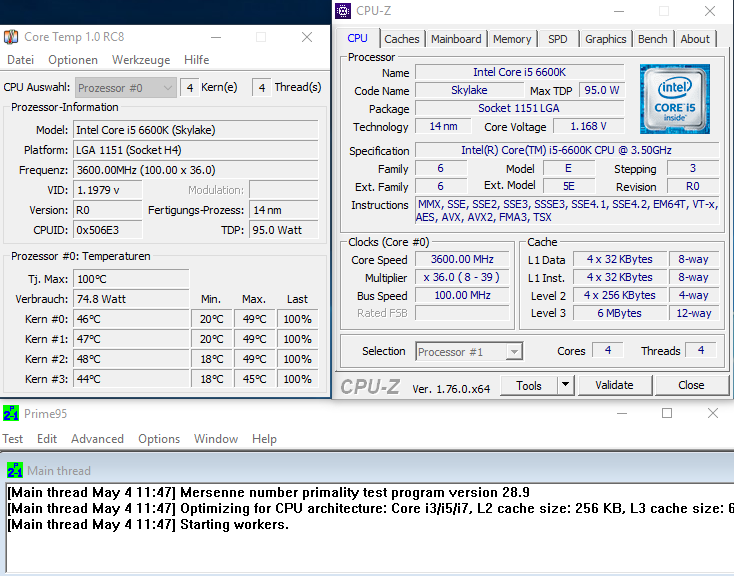
Task: Click the Prime95 title bar icon
Action: click(x=11, y=414)
